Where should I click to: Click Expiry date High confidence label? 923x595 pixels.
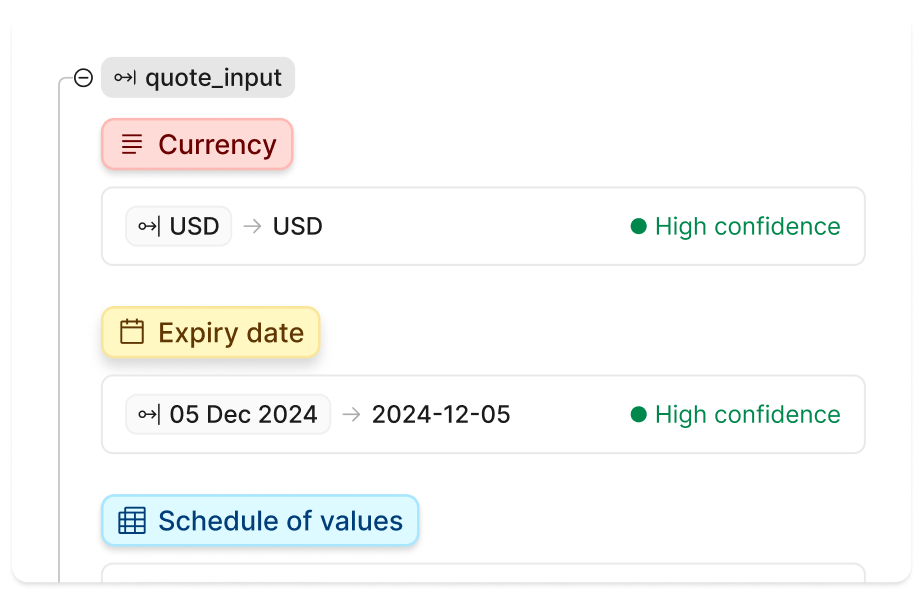747,414
